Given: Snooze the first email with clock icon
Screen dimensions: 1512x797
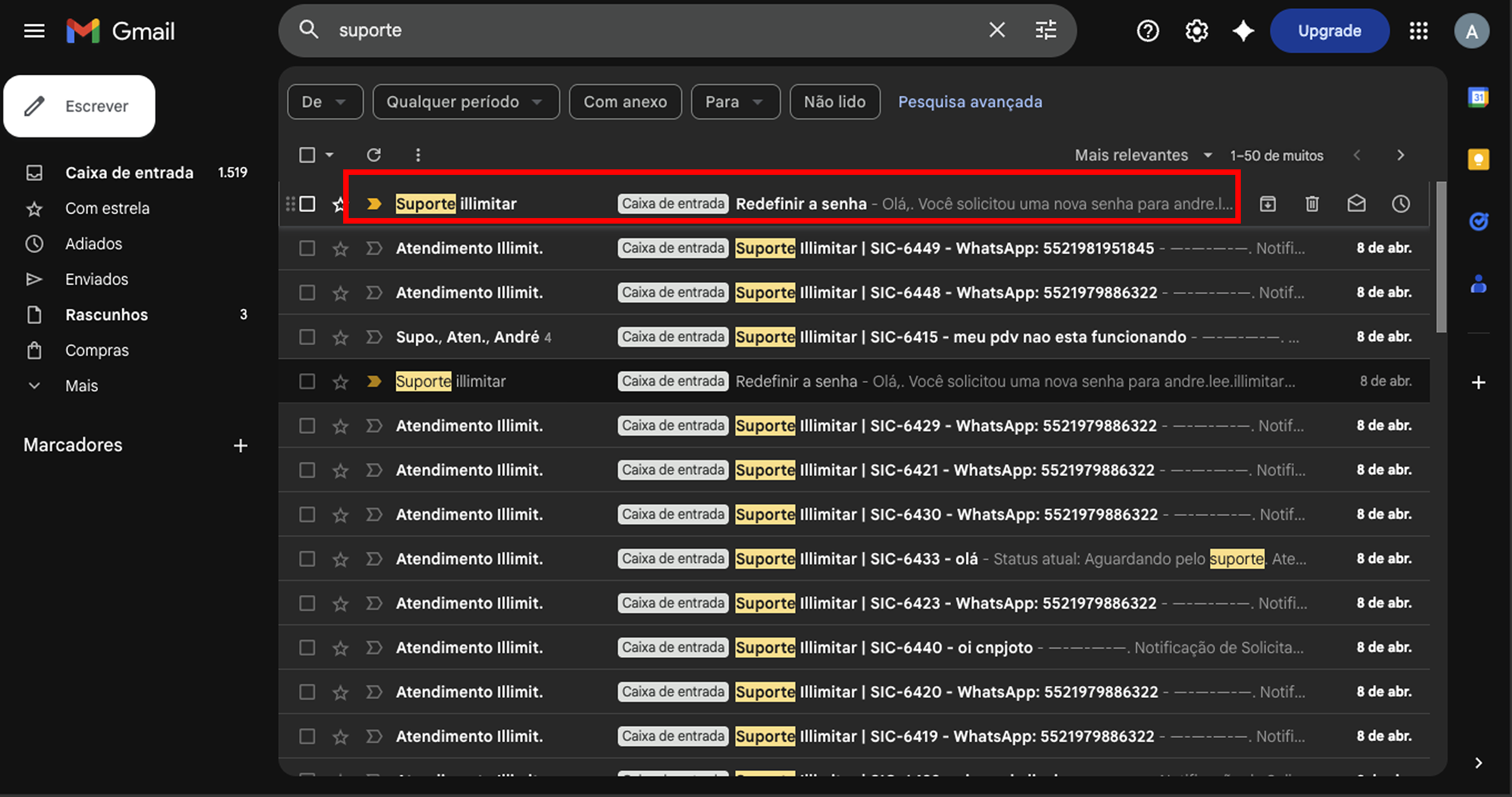Looking at the screenshot, I should (1400, 204).
